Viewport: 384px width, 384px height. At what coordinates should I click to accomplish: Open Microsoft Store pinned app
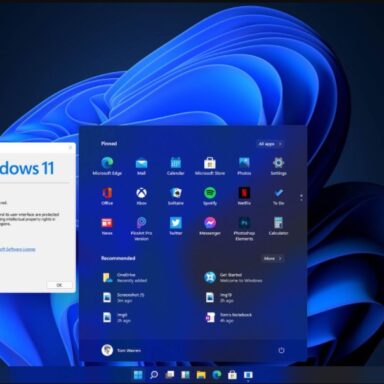(x=210, y=166)
